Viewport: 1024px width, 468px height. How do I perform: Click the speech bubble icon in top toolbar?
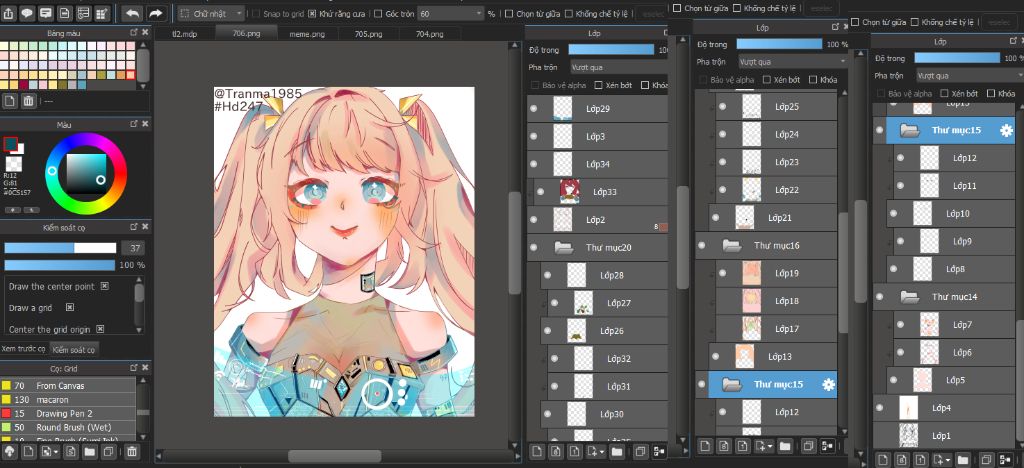click(27, 13)
